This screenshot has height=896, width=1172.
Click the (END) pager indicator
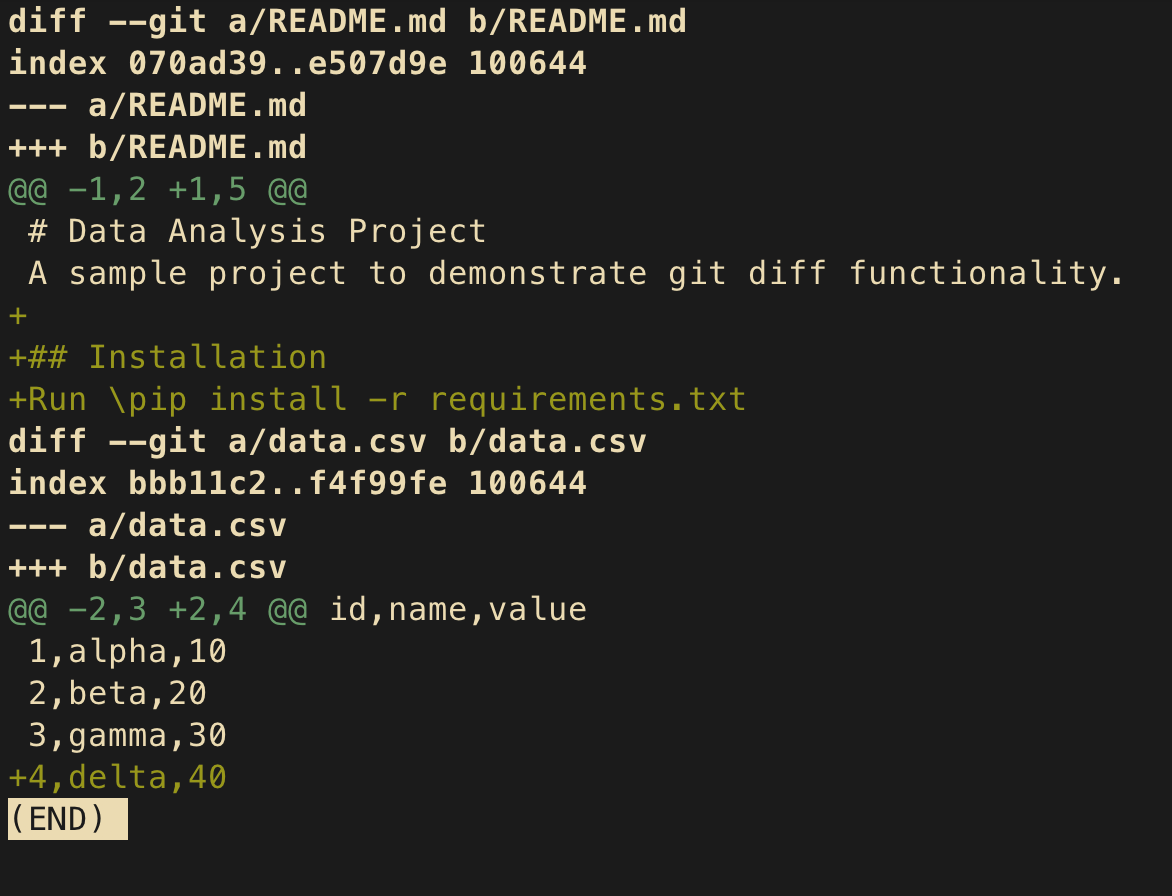[x=68, y=819]
